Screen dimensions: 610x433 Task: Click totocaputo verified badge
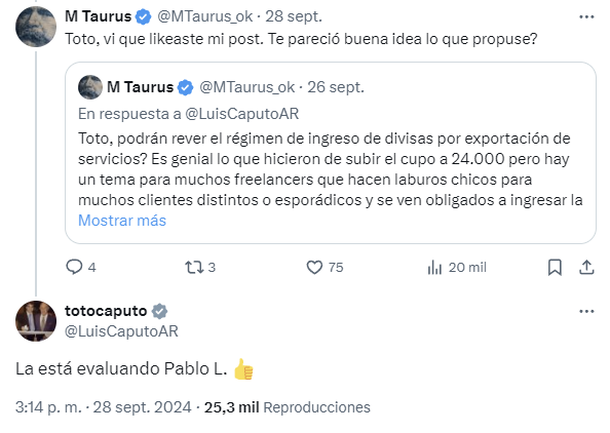pyautogui.click(x=158, y=311)
